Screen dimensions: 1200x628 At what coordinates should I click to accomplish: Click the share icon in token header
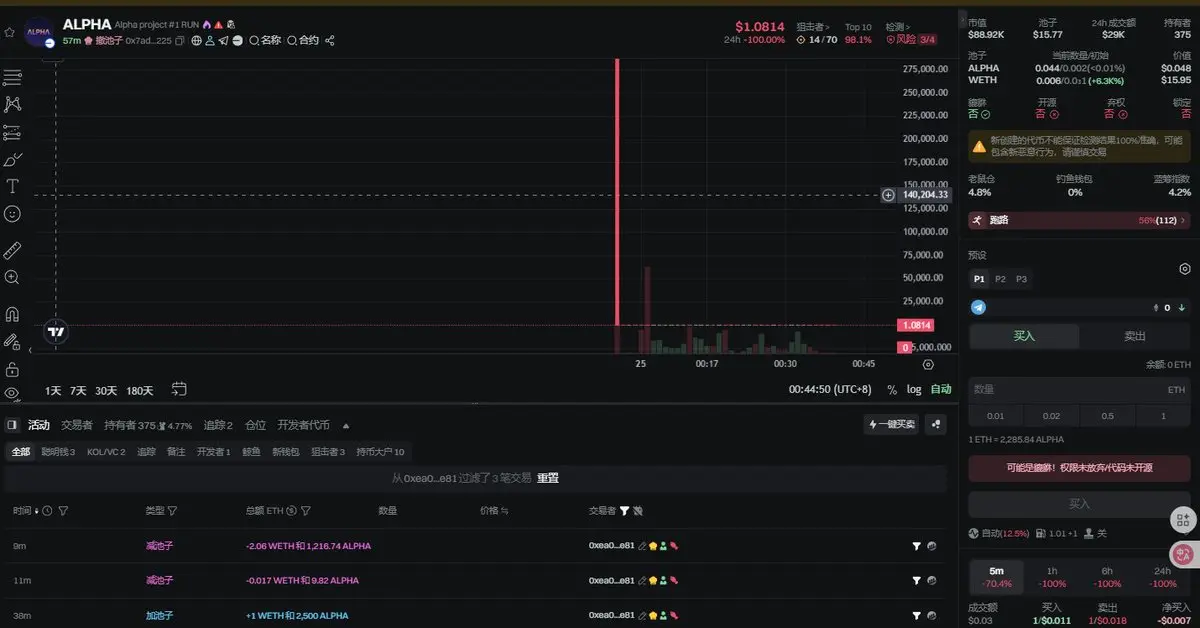click(x=330, y=41)
